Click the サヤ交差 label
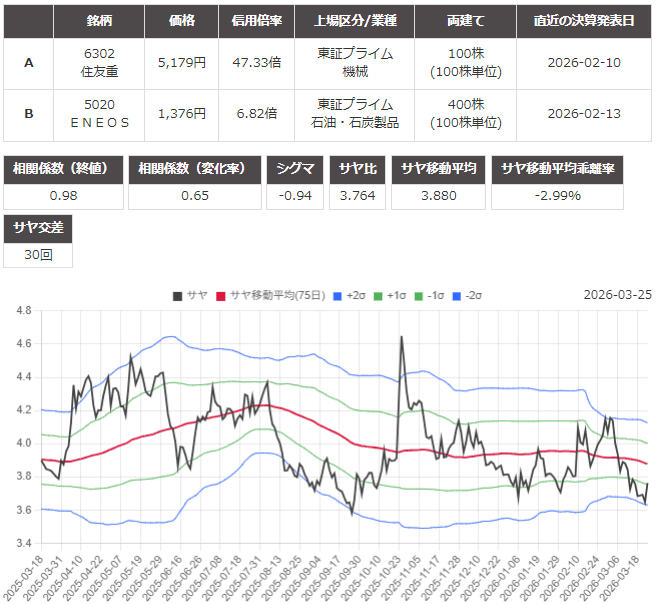Screen dimensions: 656x604 click(x=38, y=228)
